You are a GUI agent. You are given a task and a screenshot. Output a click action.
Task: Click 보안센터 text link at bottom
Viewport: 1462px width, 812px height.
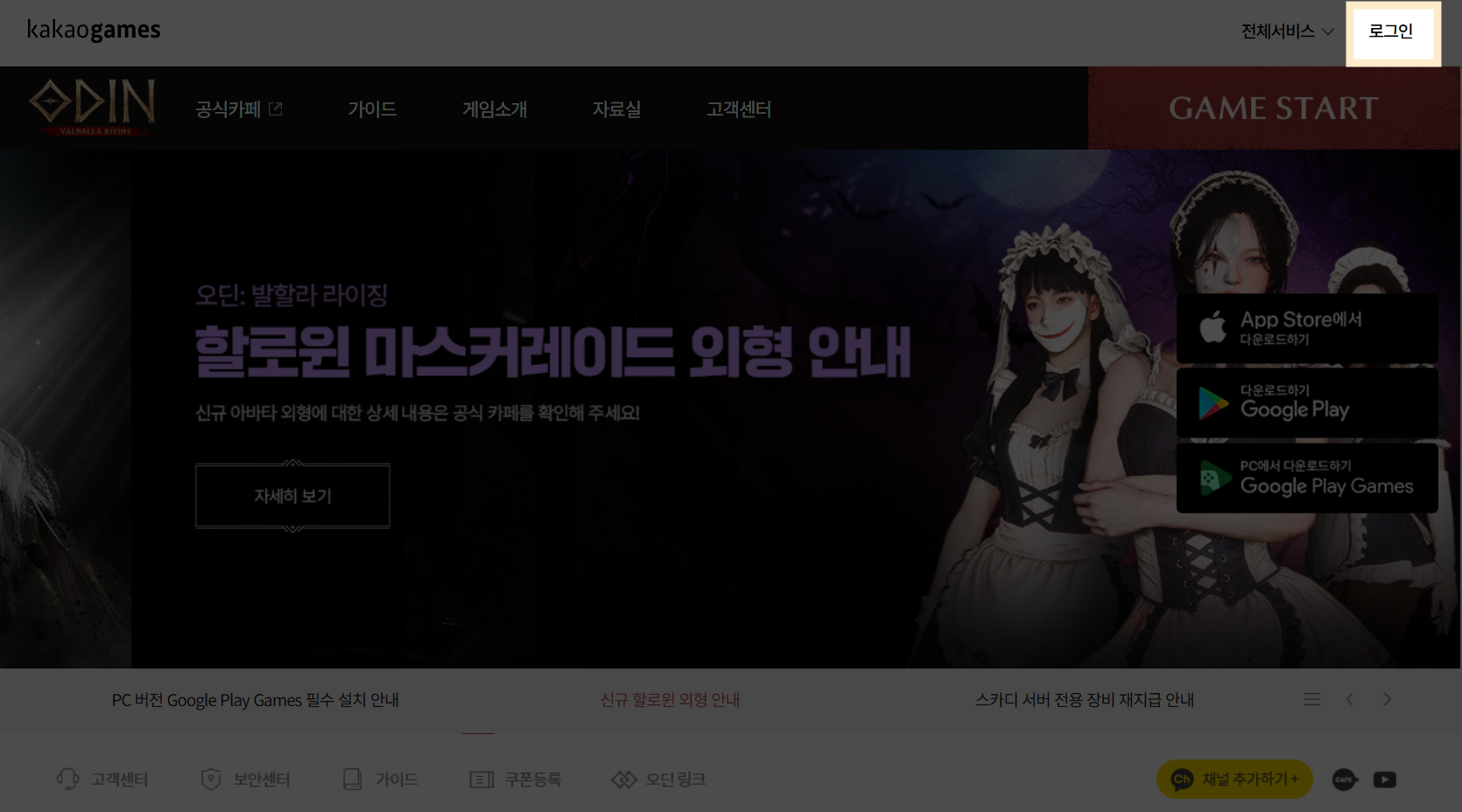(x=261, y=779)
